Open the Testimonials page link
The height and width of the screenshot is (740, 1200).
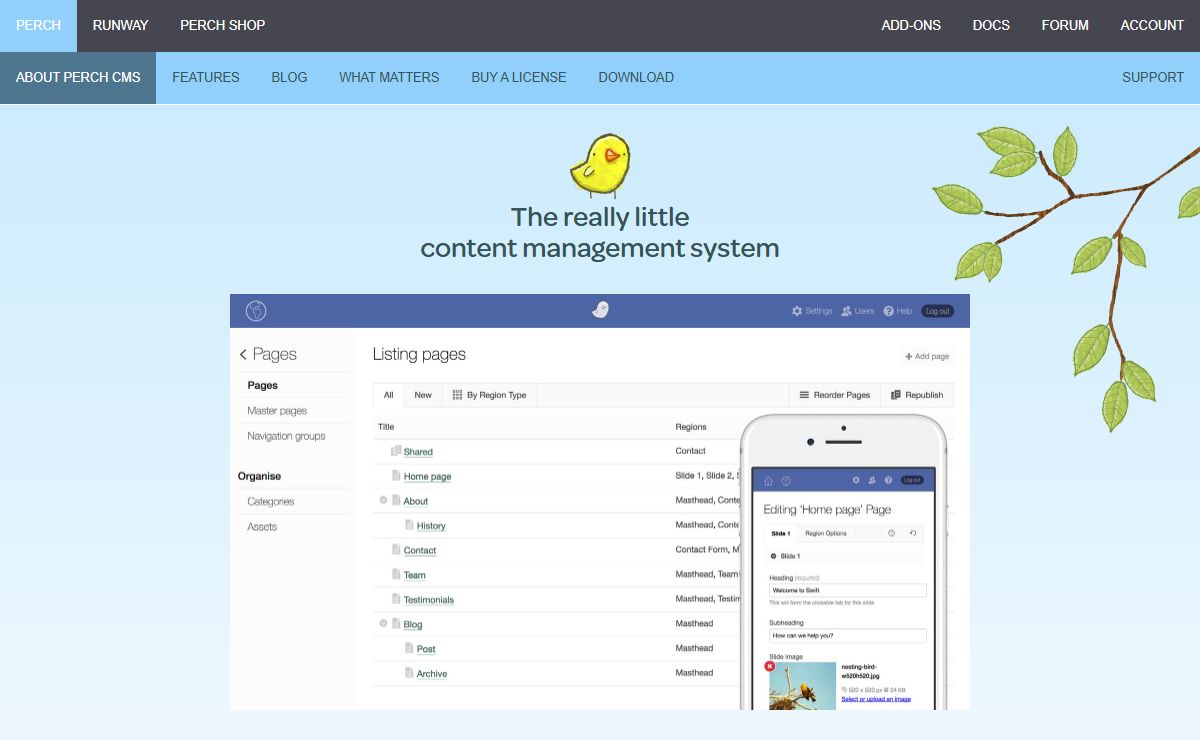point(429,600)
